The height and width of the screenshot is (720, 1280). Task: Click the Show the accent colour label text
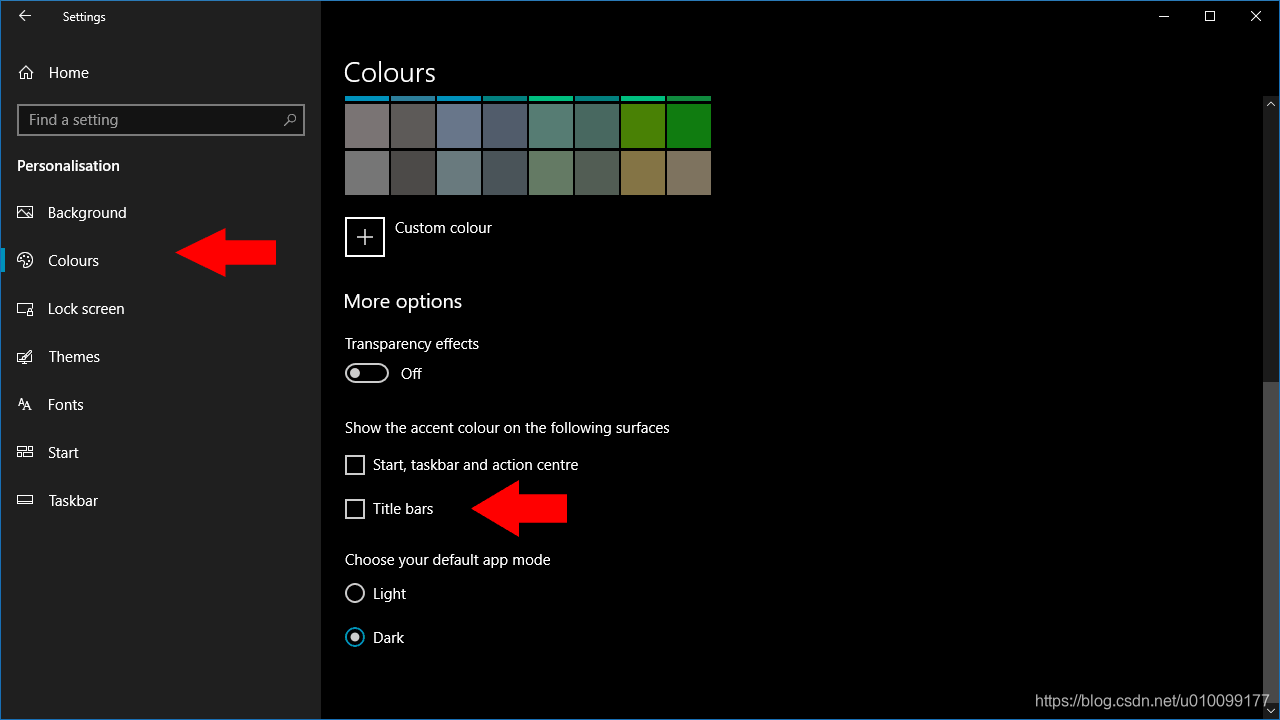pos(507,428)
